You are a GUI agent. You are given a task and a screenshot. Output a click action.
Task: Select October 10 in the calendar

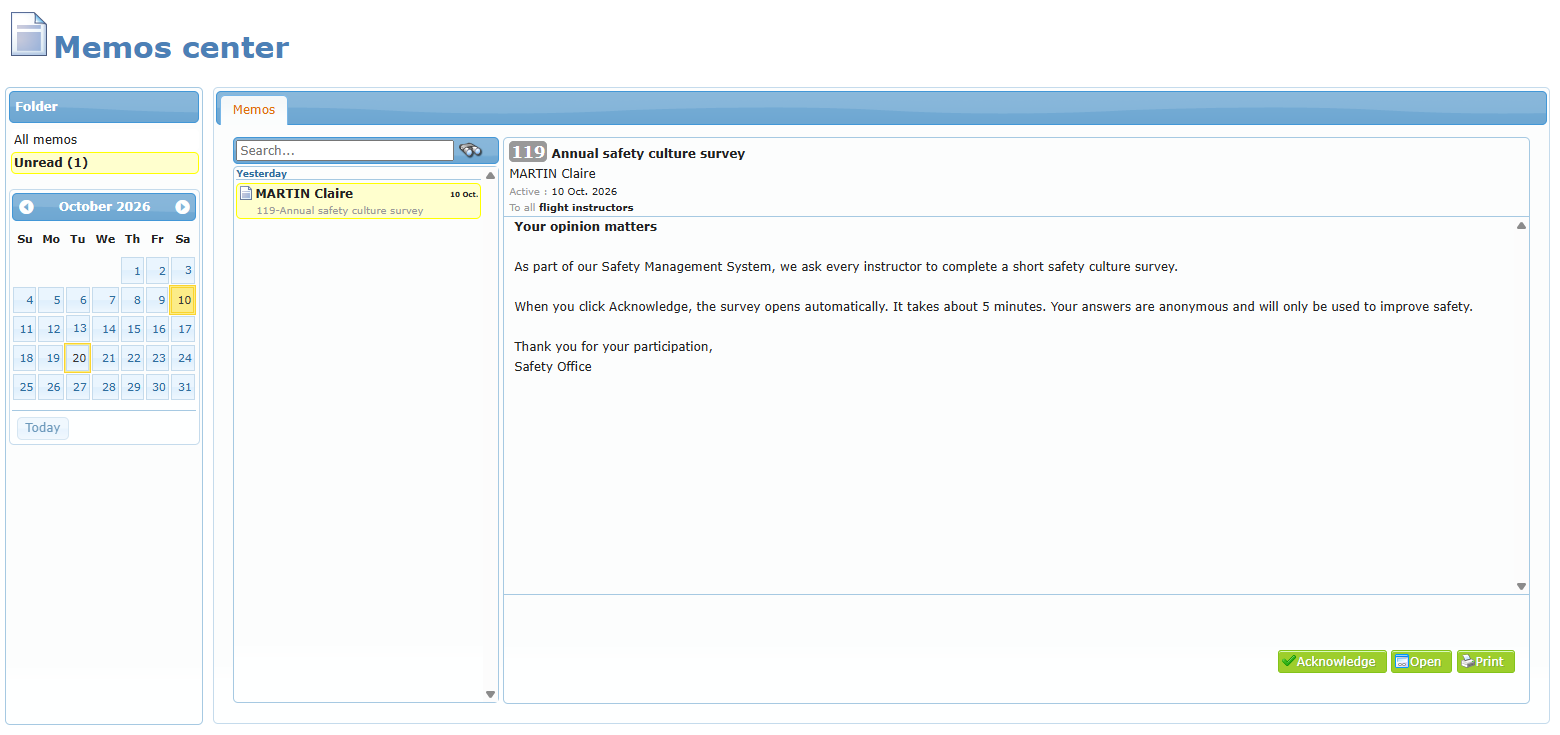(x=183, y=300)
